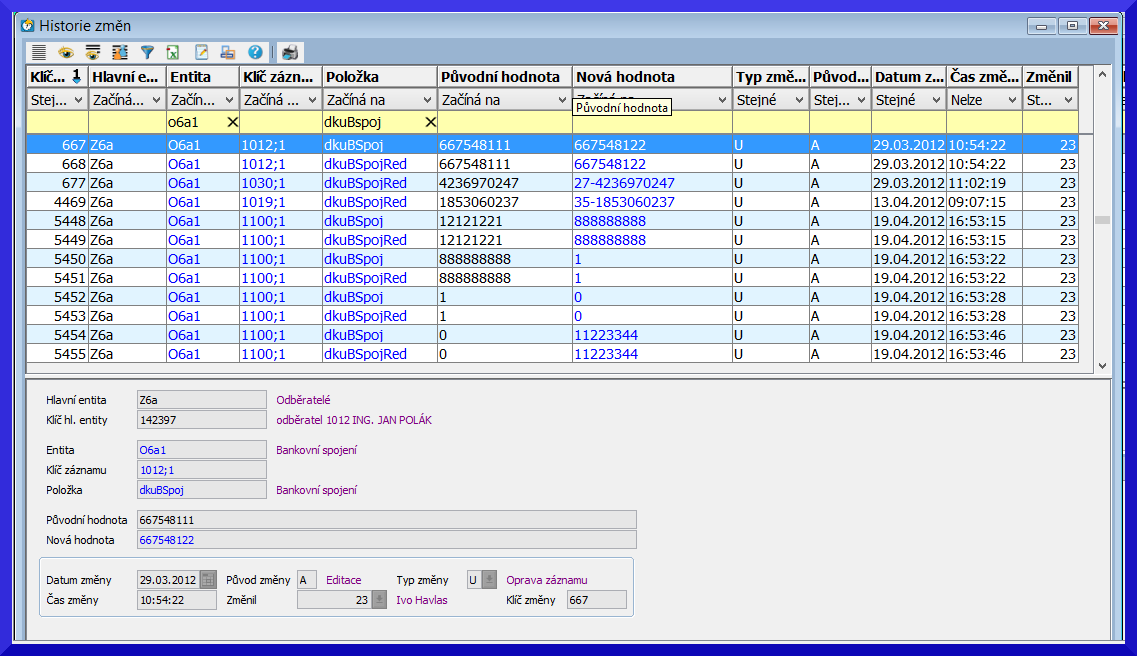Print using the printer icon

coord(289,52)
